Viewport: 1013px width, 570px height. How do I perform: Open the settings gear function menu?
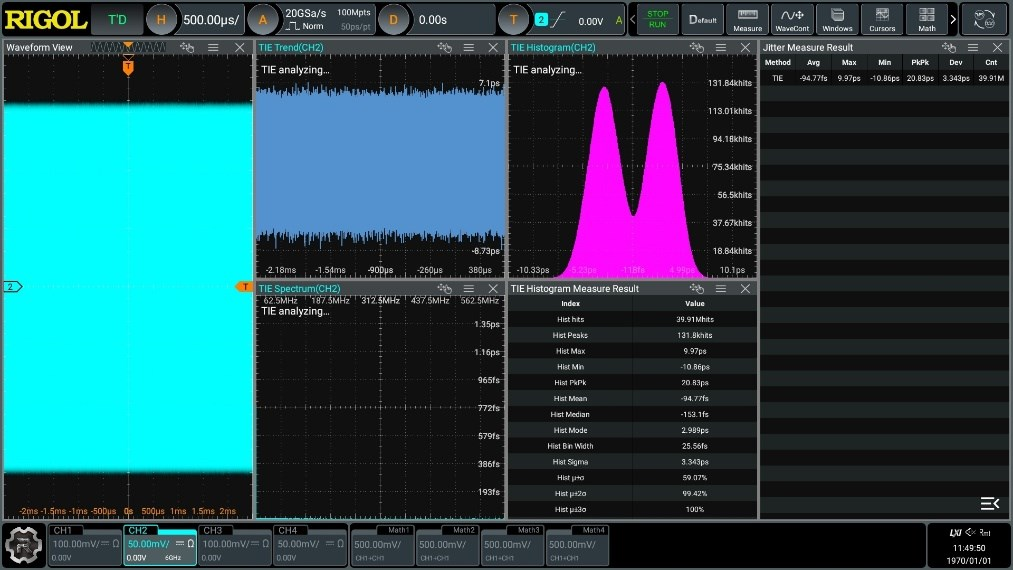click(23, 545)
